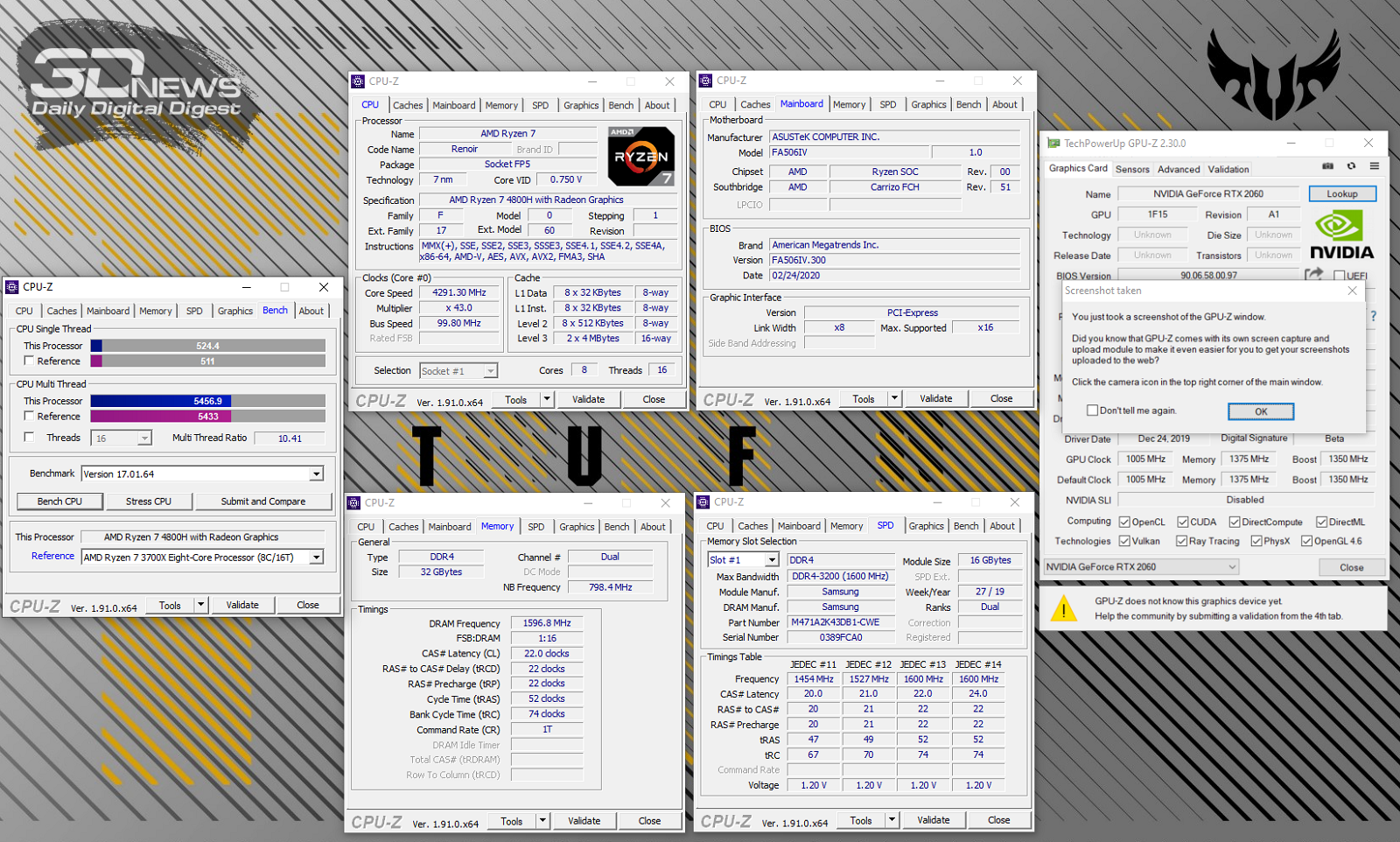Tick the Reference checkbox under CPU Single Thread
The image size is (1400, 842).
click(30, 361)
